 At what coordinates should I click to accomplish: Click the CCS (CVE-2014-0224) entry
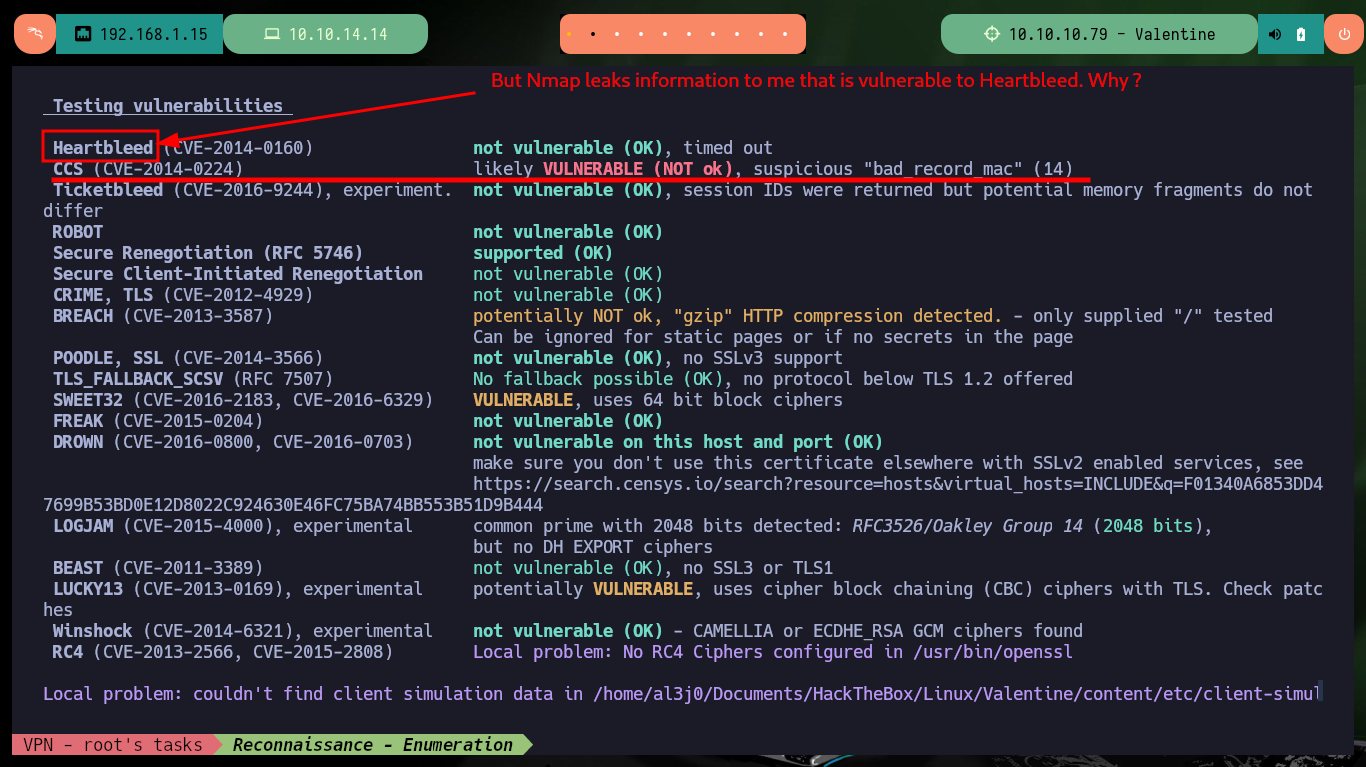(x=148, y=169)
